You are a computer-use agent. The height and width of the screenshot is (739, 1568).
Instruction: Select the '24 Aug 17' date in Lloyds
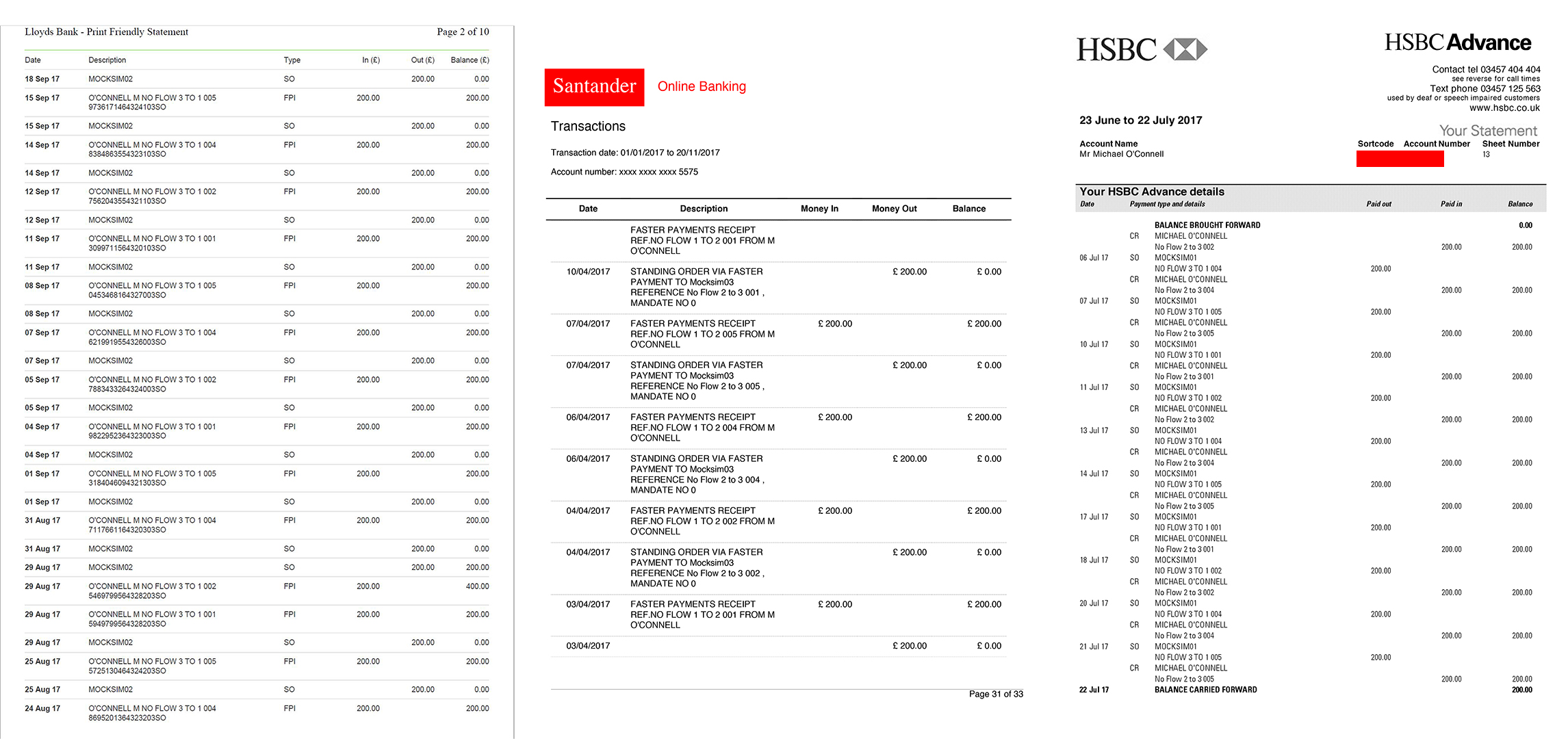pyautogui.click(x=42, y=709)
